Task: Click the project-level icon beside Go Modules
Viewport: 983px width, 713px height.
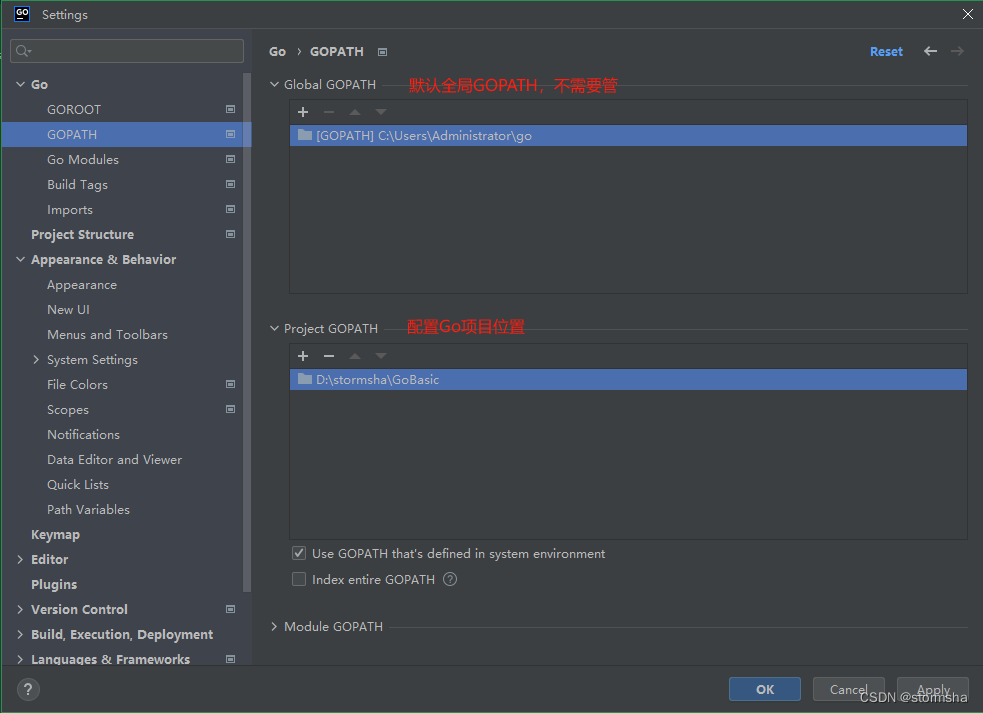Action: [x=230, y=159]
